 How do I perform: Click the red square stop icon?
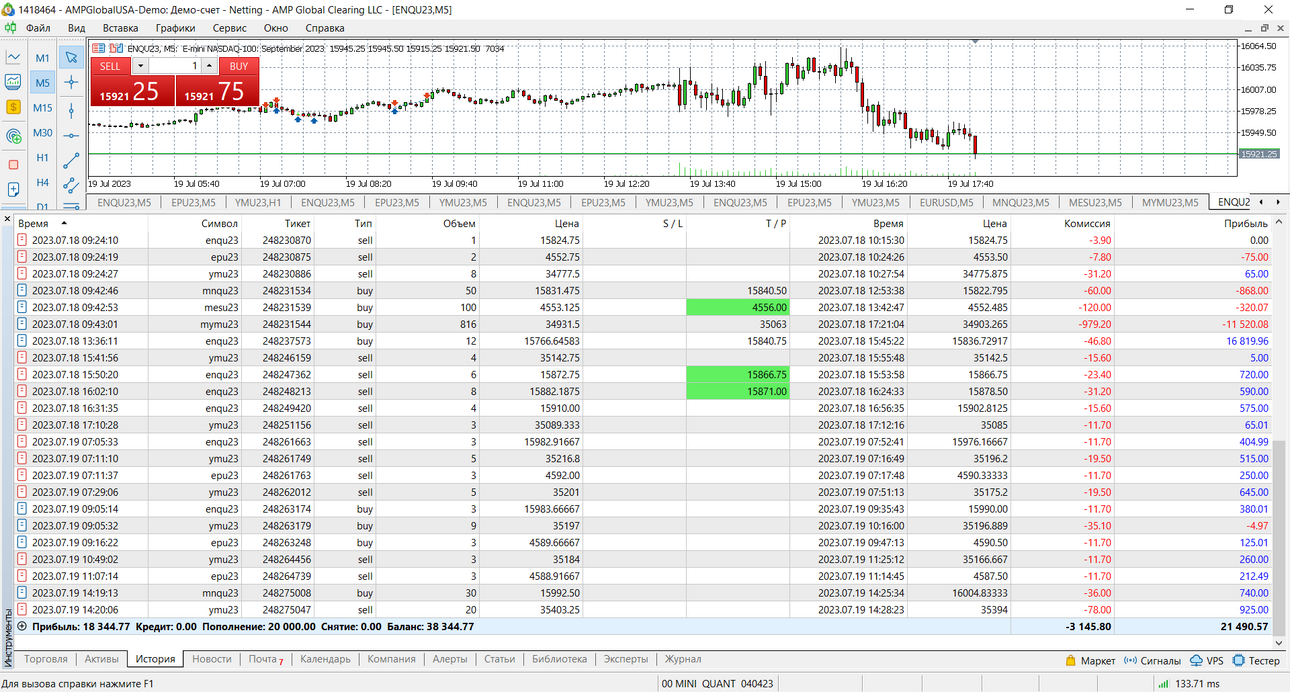[x=14, y=164]
